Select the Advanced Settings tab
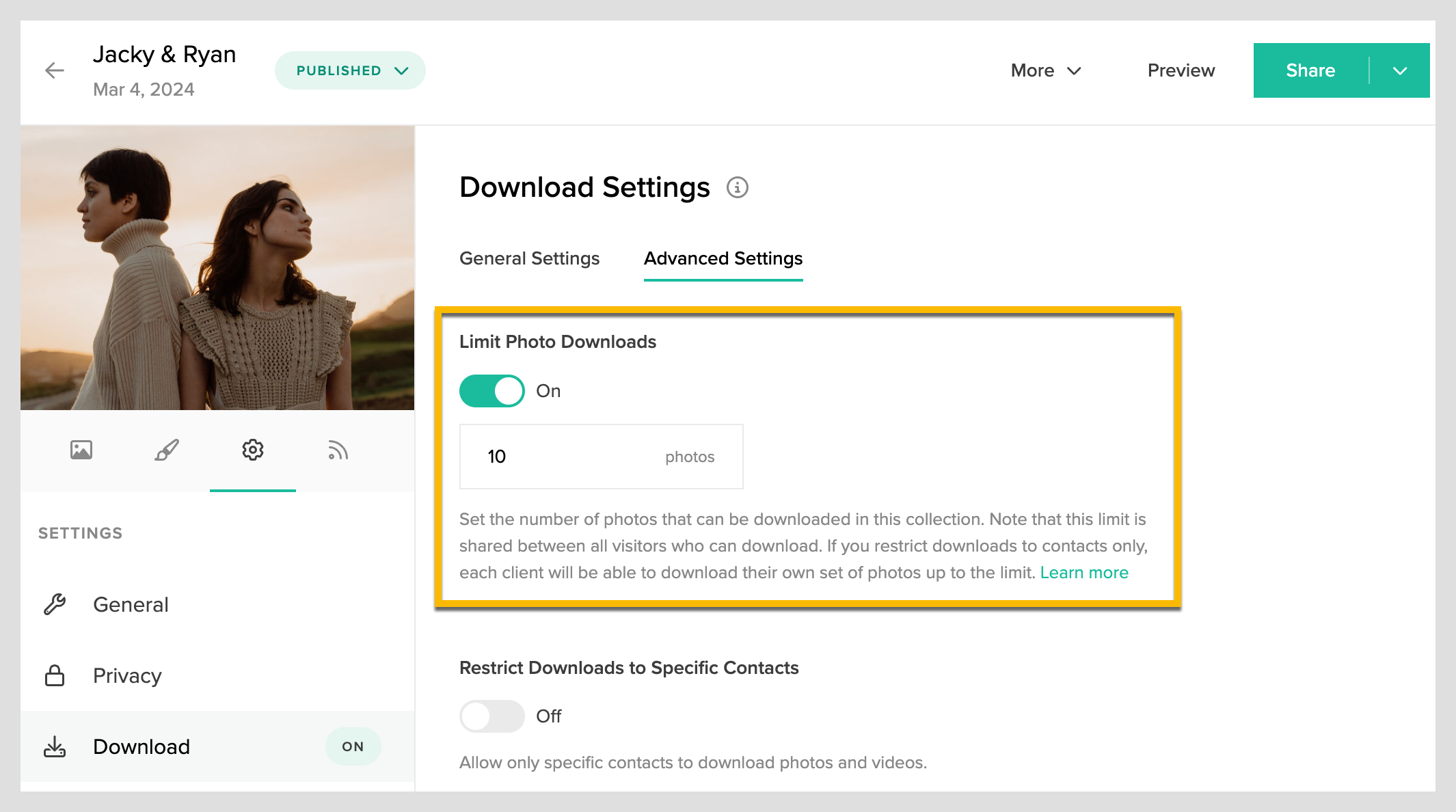Viewport: 1456px width, 812px height. 723,258
